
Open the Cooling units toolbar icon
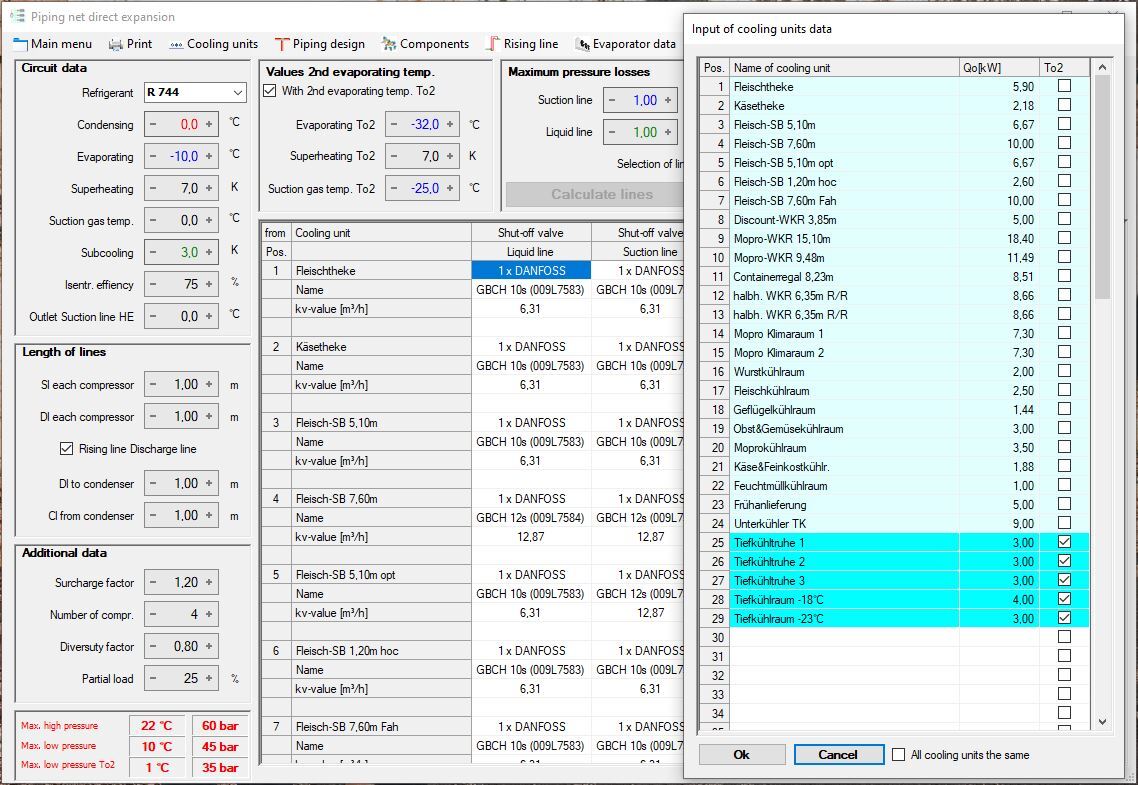click(x=176, y=44)
